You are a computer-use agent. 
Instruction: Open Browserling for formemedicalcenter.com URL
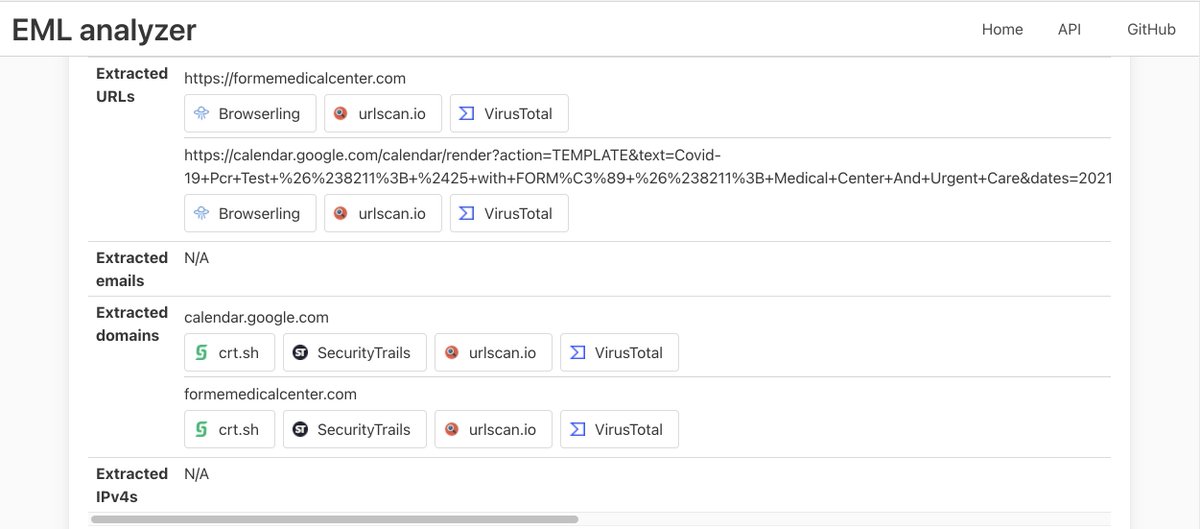250,113
